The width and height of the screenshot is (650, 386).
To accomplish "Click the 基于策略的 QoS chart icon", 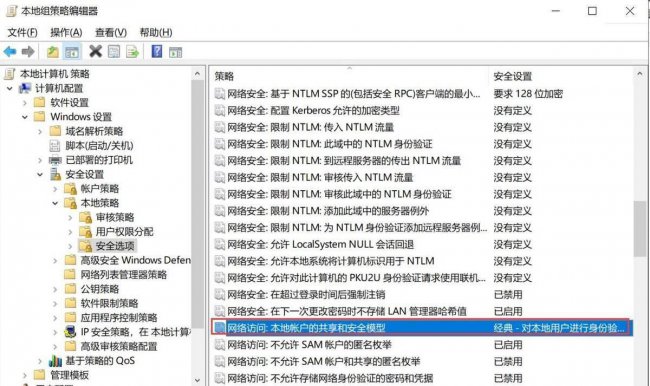I will [55, 361].
